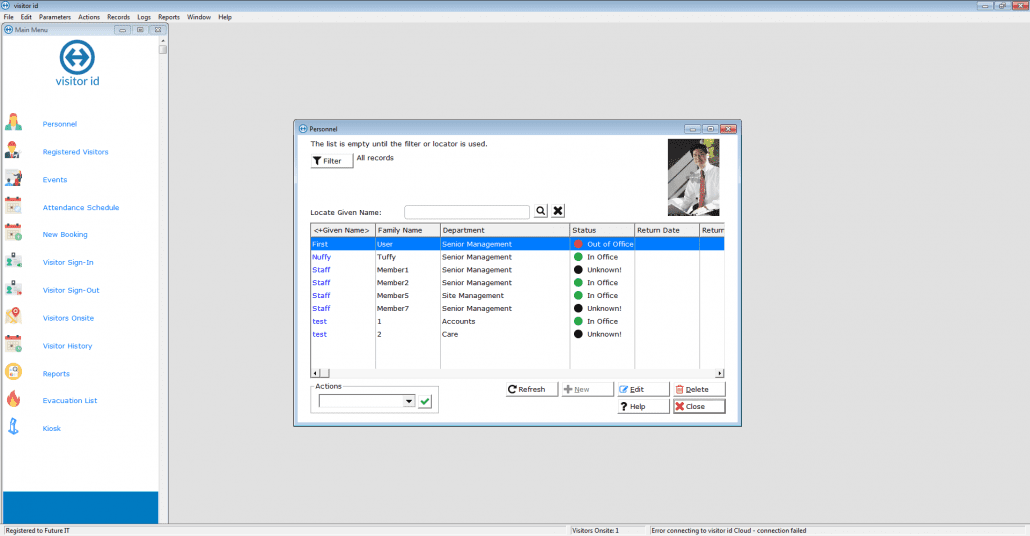Click the magnifier search icon beside locator

[x=540, y=211]
